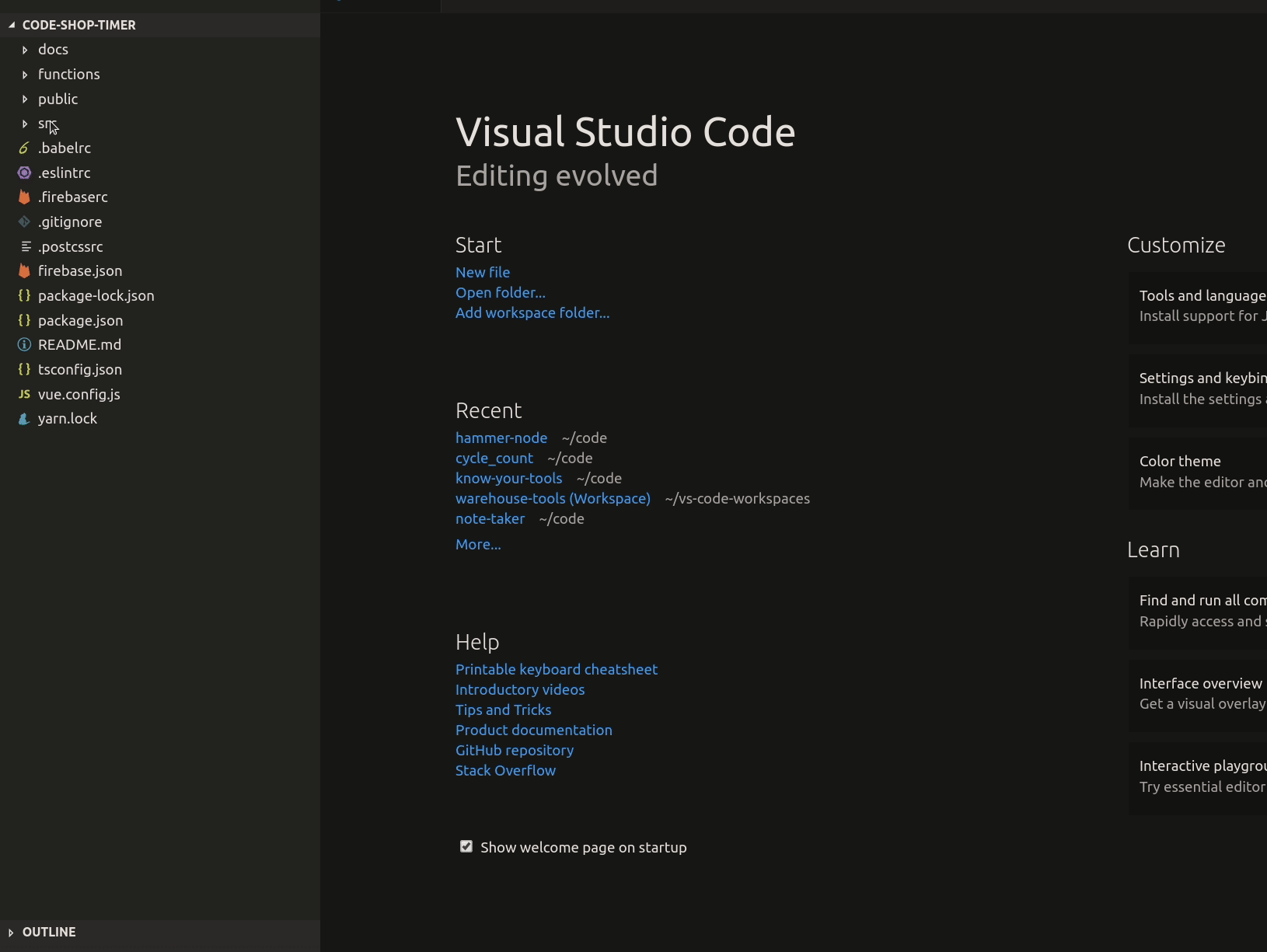The image size is (1267, 952).
Task: Open GitHub repository link
Action: click(x=515, y=750)
